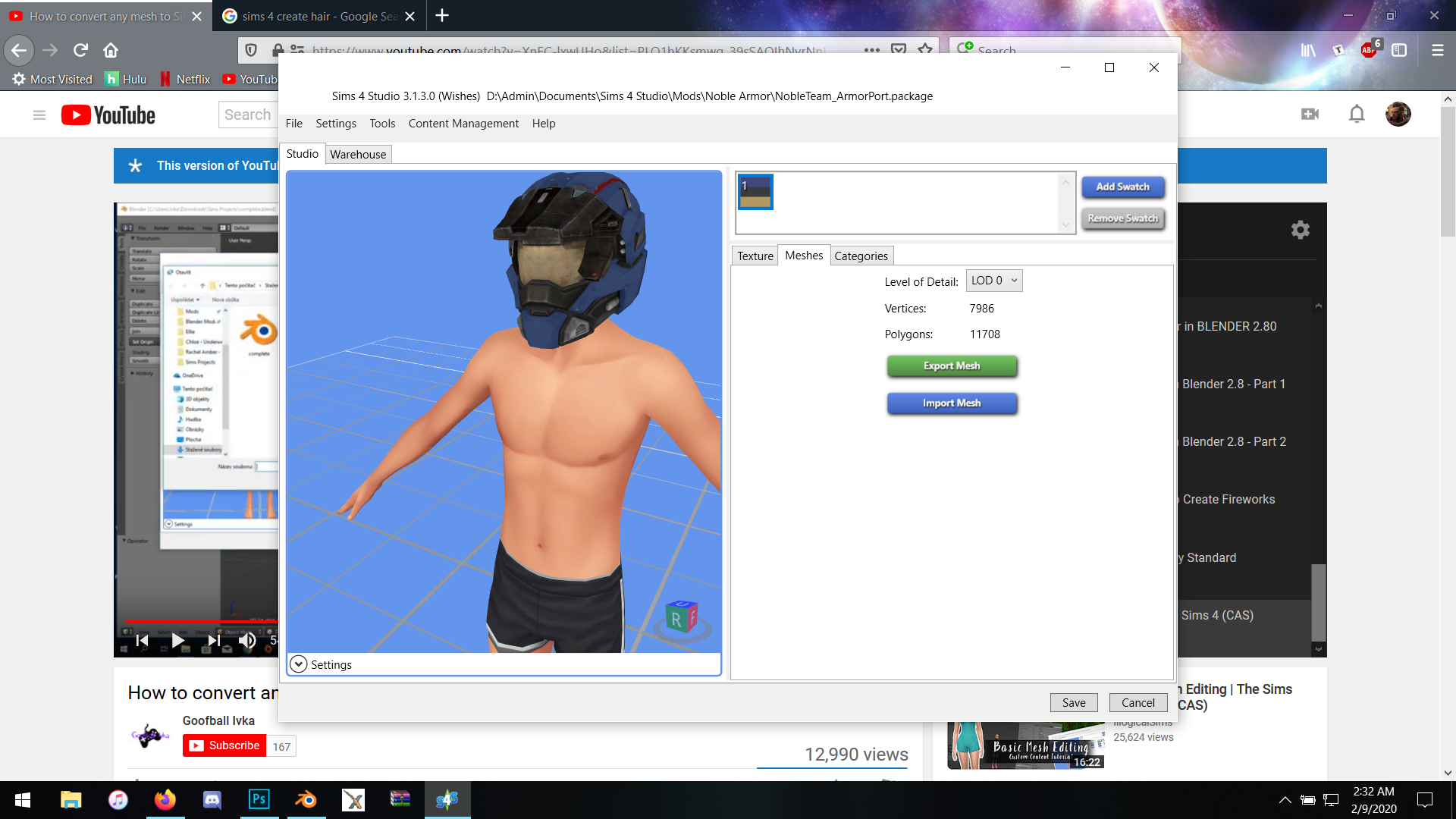Open YouTube guide hamburger menu
Image resolution: width=1456 pixels, height=819 pixels.
tap(39, 115)
